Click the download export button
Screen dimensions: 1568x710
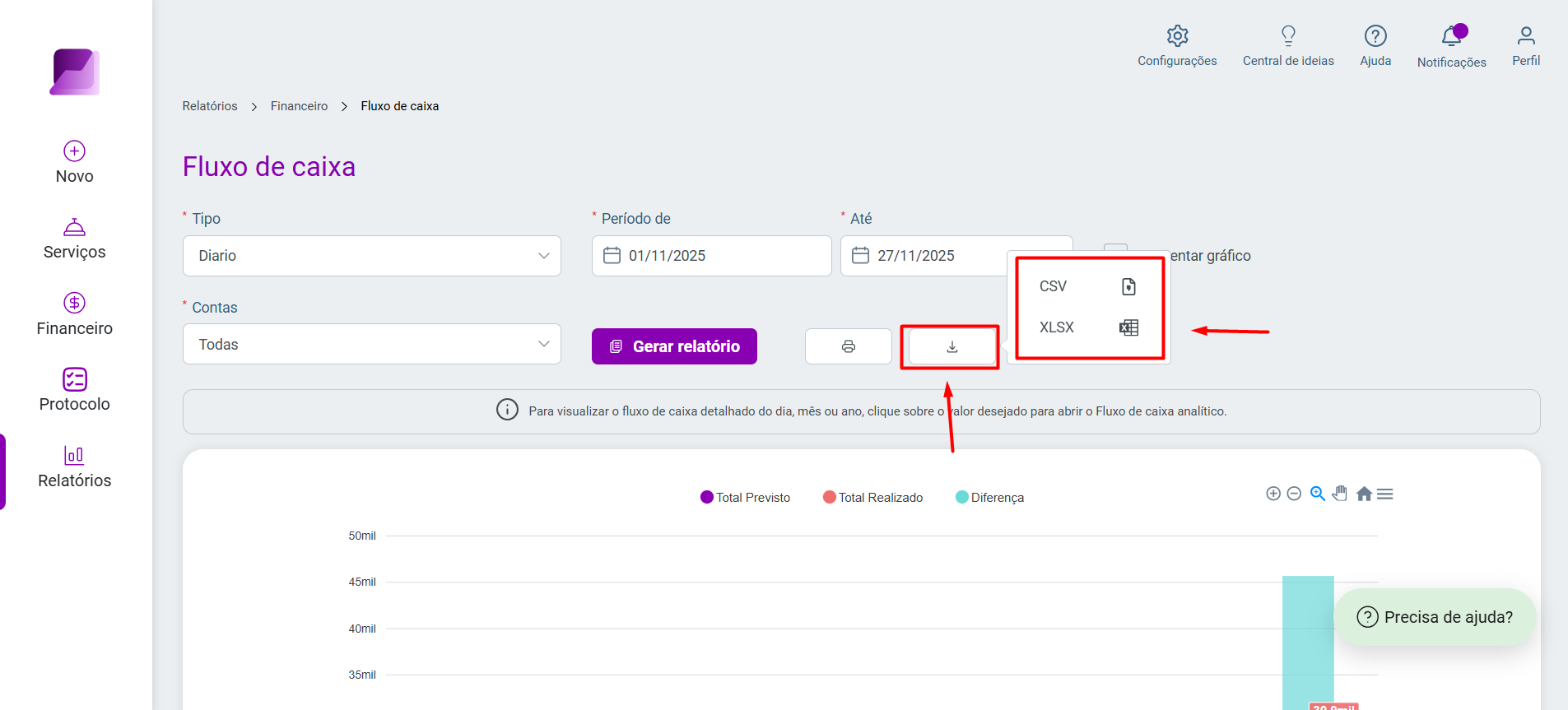[952, 347]
